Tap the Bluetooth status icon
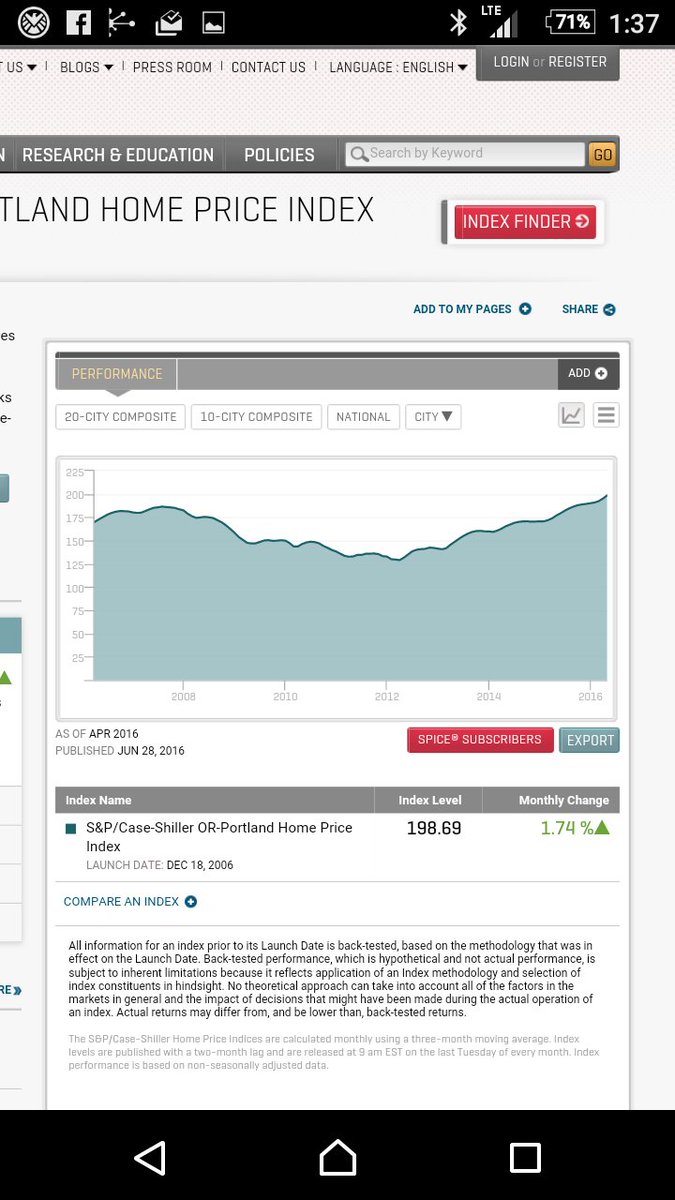This screenshot has width=675, height=1200. [458, 22]
